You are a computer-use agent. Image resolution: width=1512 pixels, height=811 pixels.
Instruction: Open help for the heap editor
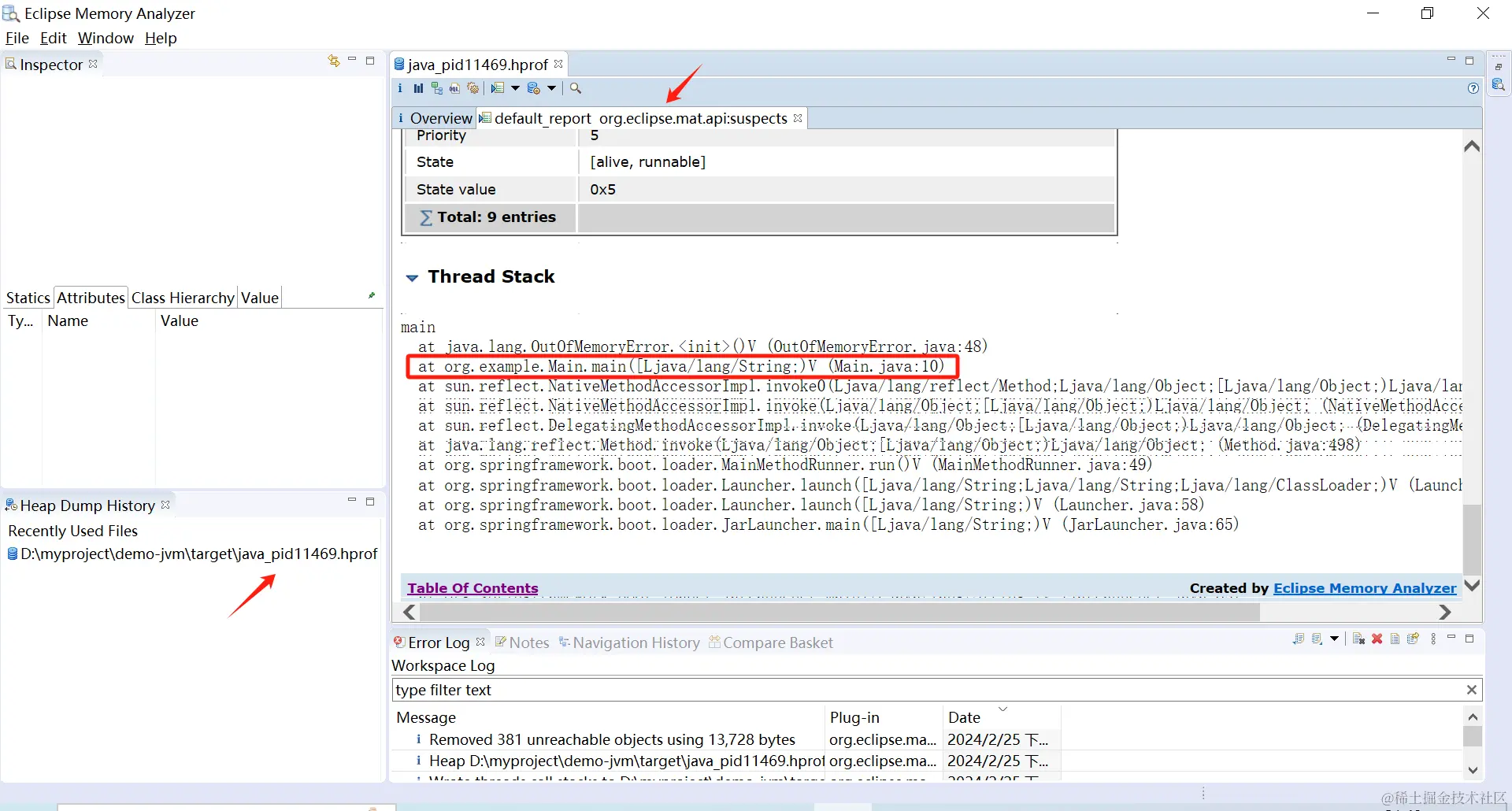tap(1473, 88)
